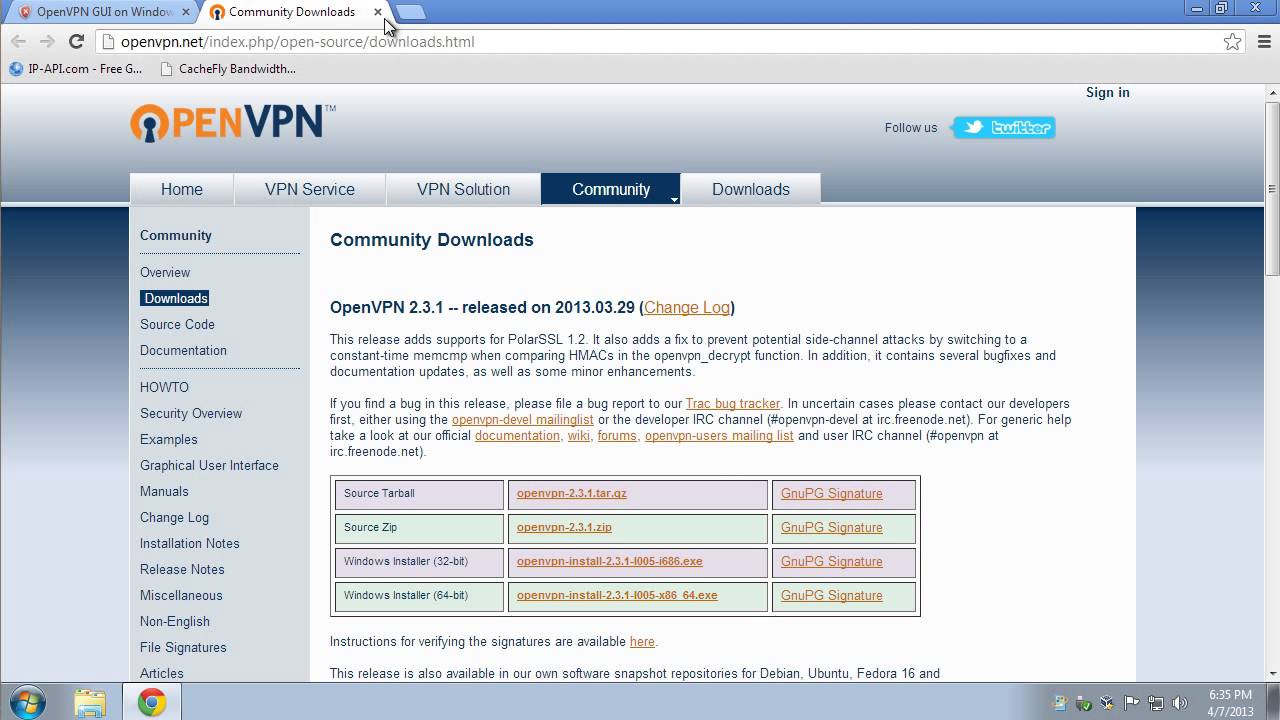Open Graphical User Interface sidebar link
The width and height of the screenshot is (1280, 720).
[209, 465]
